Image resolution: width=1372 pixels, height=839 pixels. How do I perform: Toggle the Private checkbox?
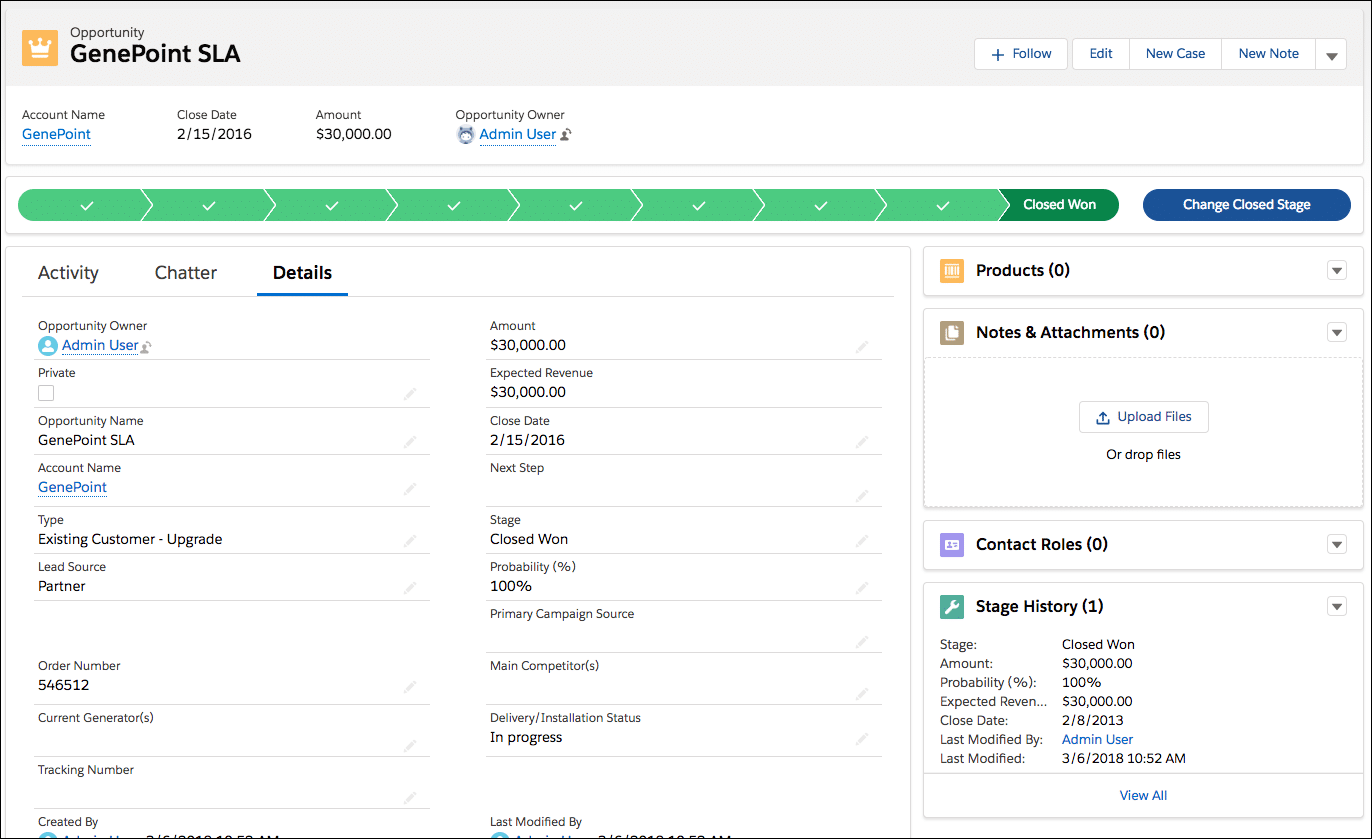pyautogui.click(x=46, y=393)
